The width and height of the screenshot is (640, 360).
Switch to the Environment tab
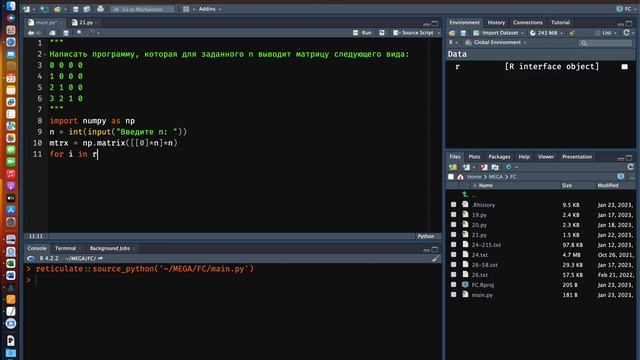[x=464, y=22]
